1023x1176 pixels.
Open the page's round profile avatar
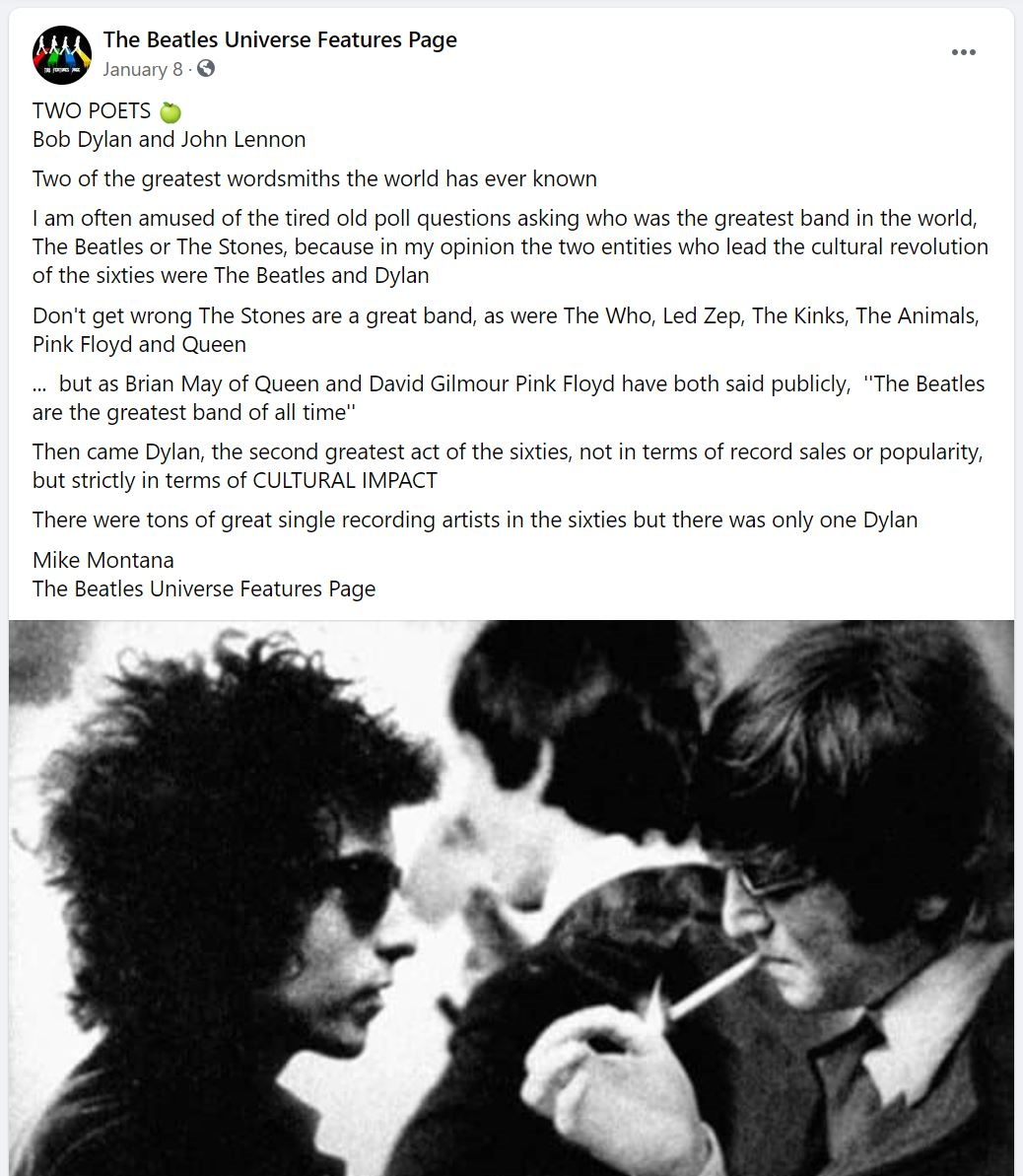(61, 55)
